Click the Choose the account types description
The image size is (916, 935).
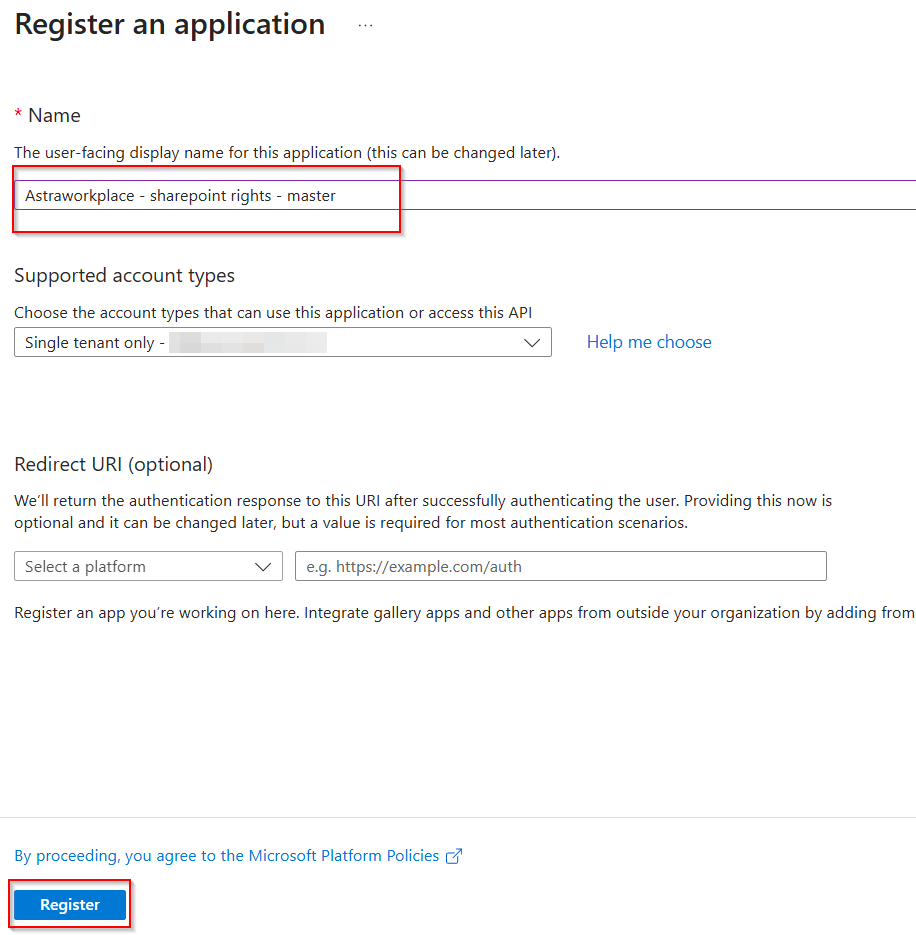[272, 313]
